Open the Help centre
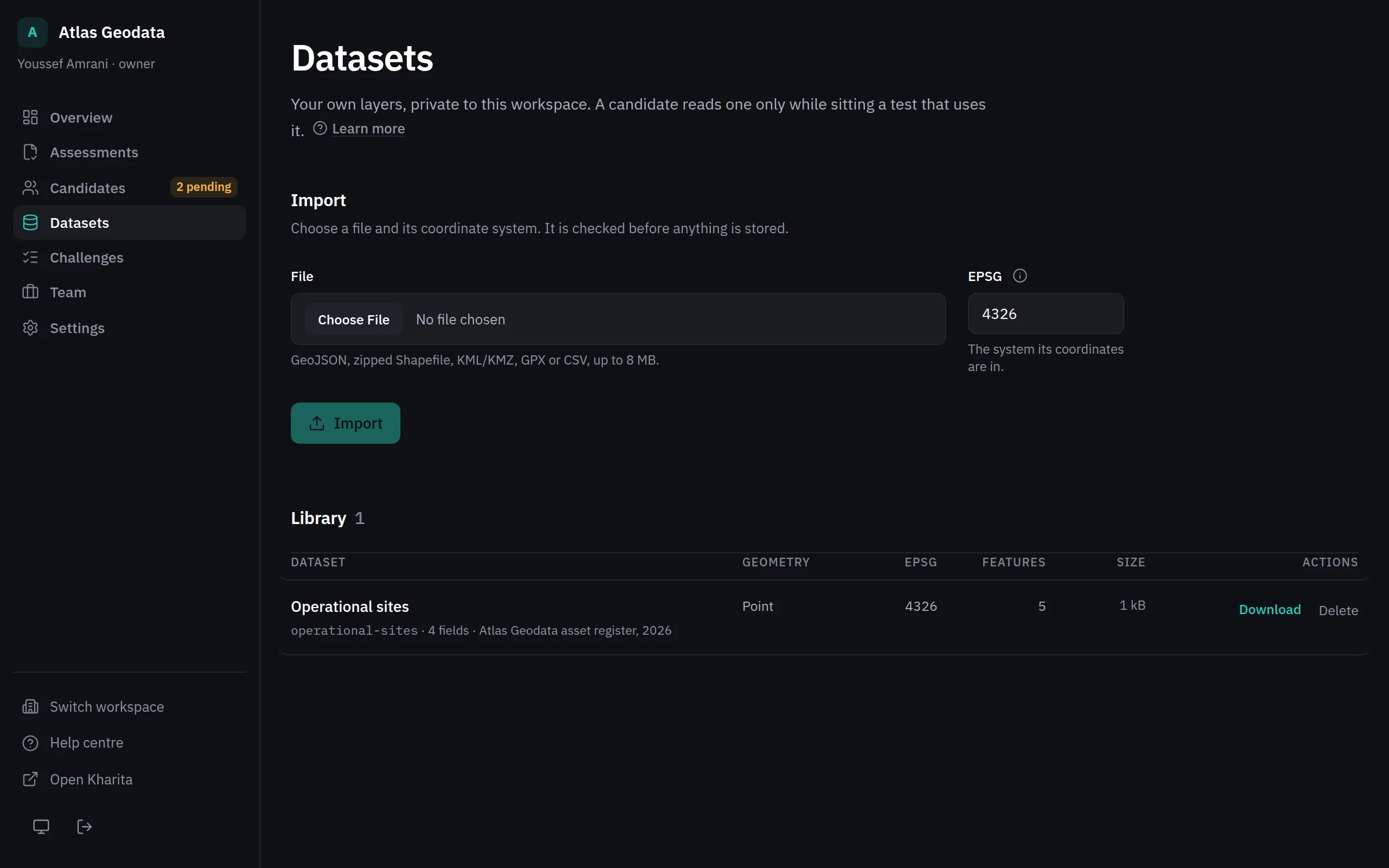Image resolution: width=1389 pixels, height=868 pixels. (130, 743)
